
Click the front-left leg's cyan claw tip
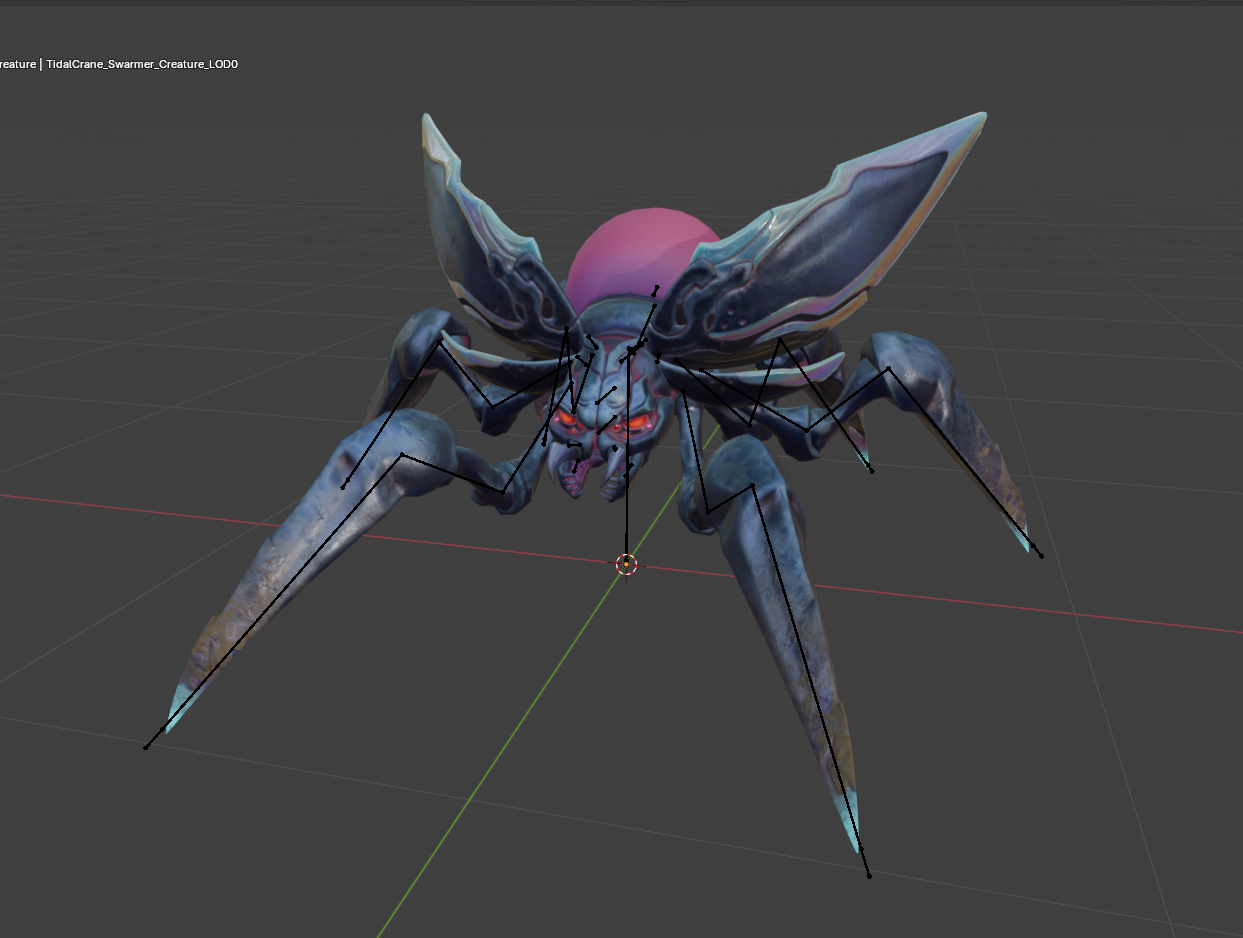pos(177,705)
